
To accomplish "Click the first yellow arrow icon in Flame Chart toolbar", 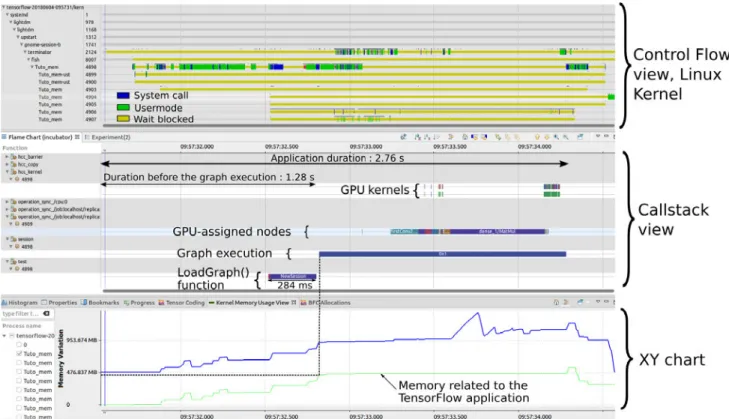I will pyautogui.click(x=537, y=137).
